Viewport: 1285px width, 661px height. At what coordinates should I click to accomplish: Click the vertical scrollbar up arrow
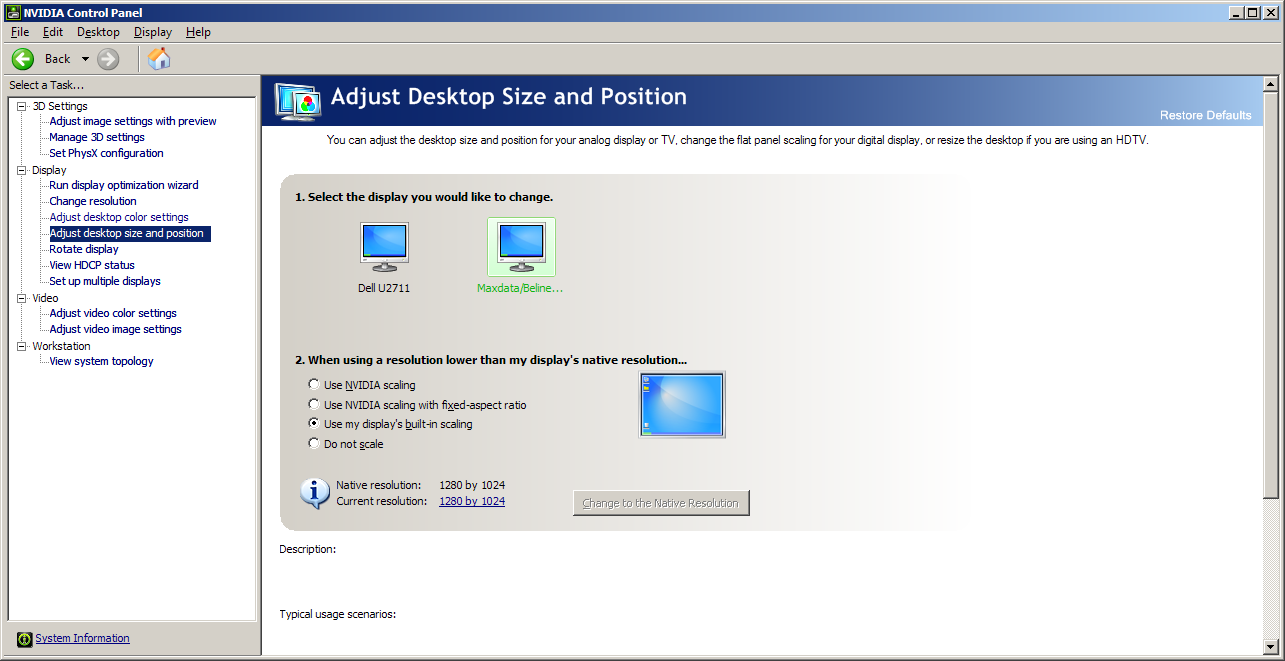1271,82
